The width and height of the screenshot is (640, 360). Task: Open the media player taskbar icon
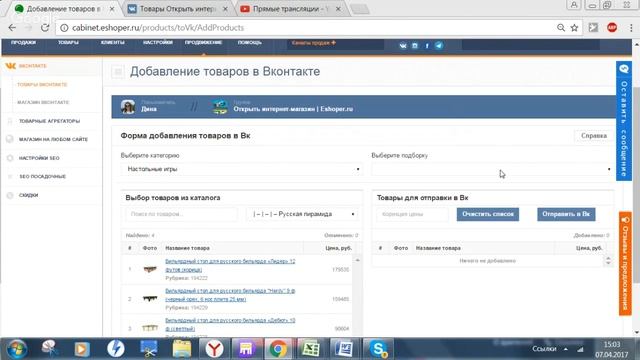coord(82,349)
